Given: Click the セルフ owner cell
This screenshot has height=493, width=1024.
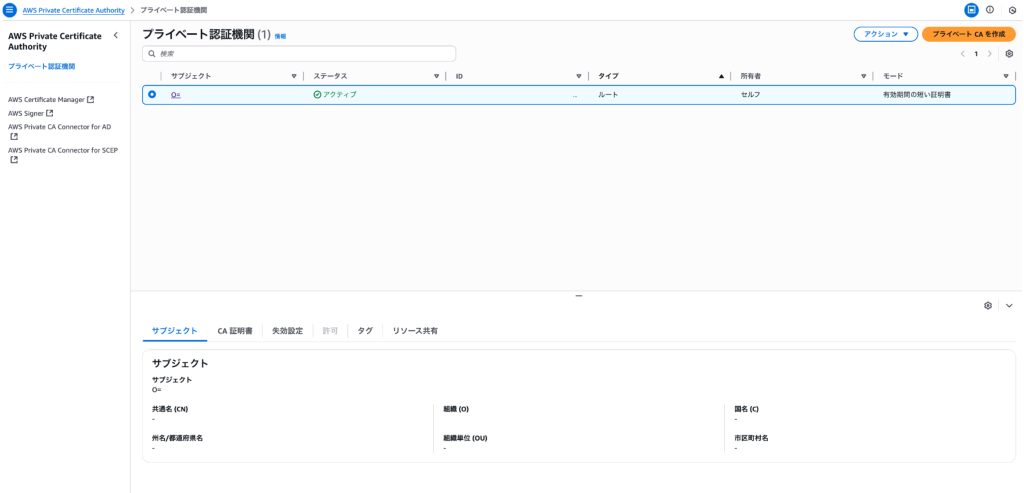Looking at the screenshot, I should click(750, 95).
